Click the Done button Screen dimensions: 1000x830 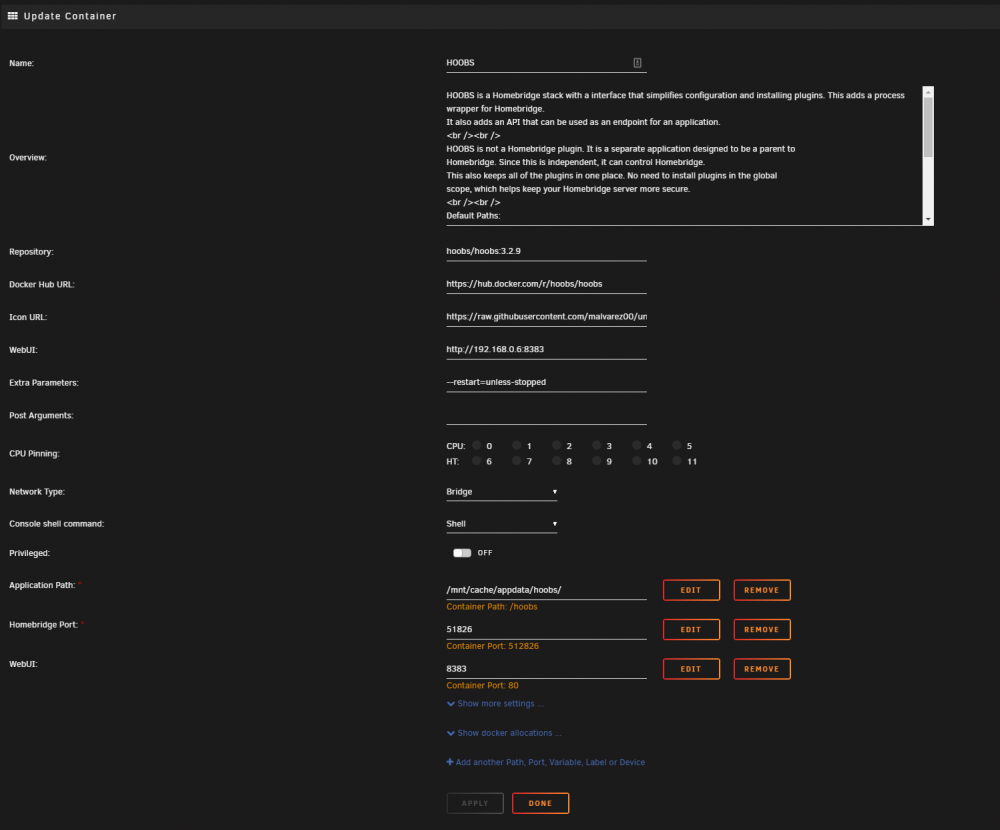coord(540,803)
